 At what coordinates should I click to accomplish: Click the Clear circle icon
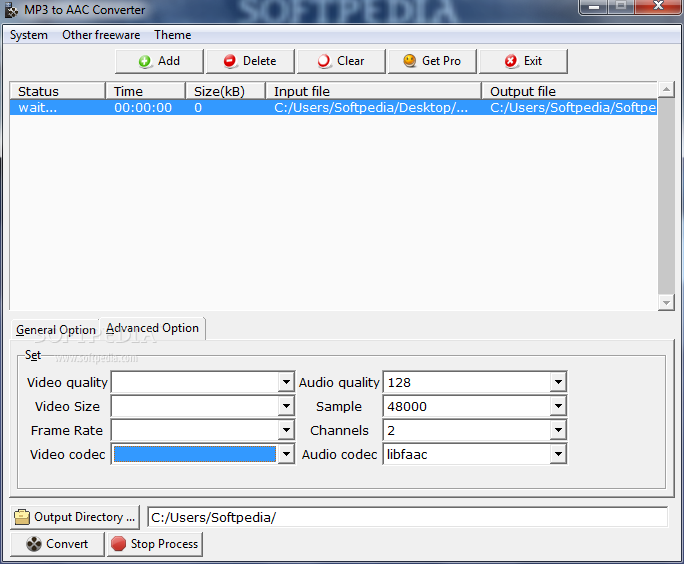tap(324, 62)
